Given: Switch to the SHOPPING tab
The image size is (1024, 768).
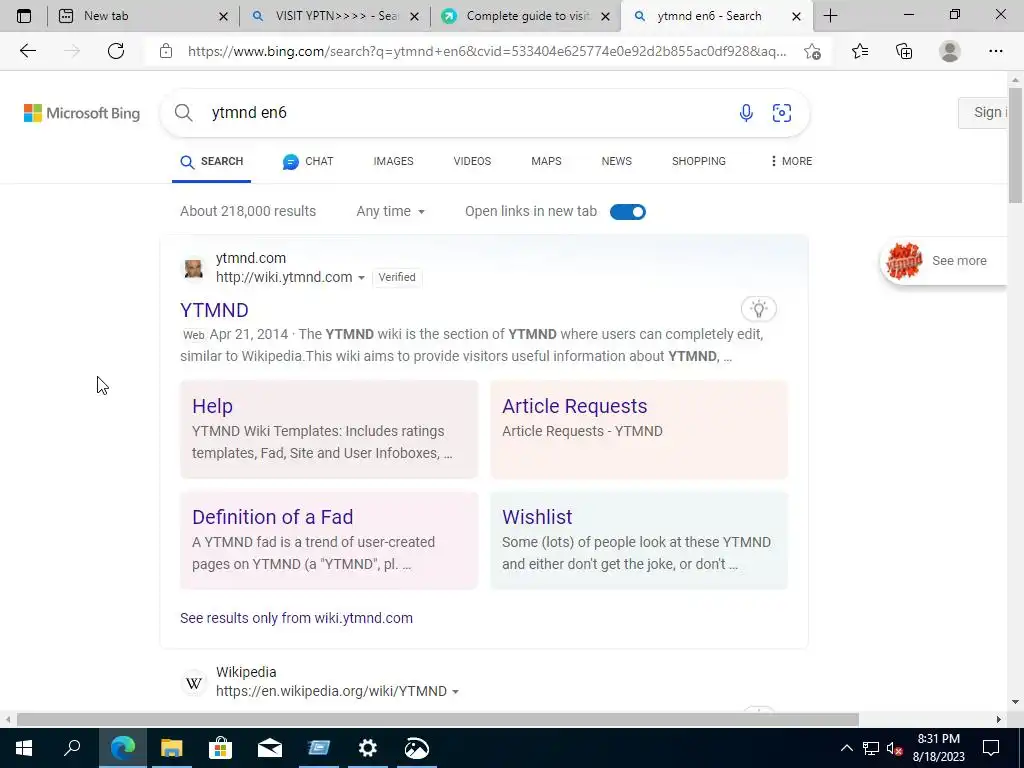Looking at the screenshot, I should 699,161.
